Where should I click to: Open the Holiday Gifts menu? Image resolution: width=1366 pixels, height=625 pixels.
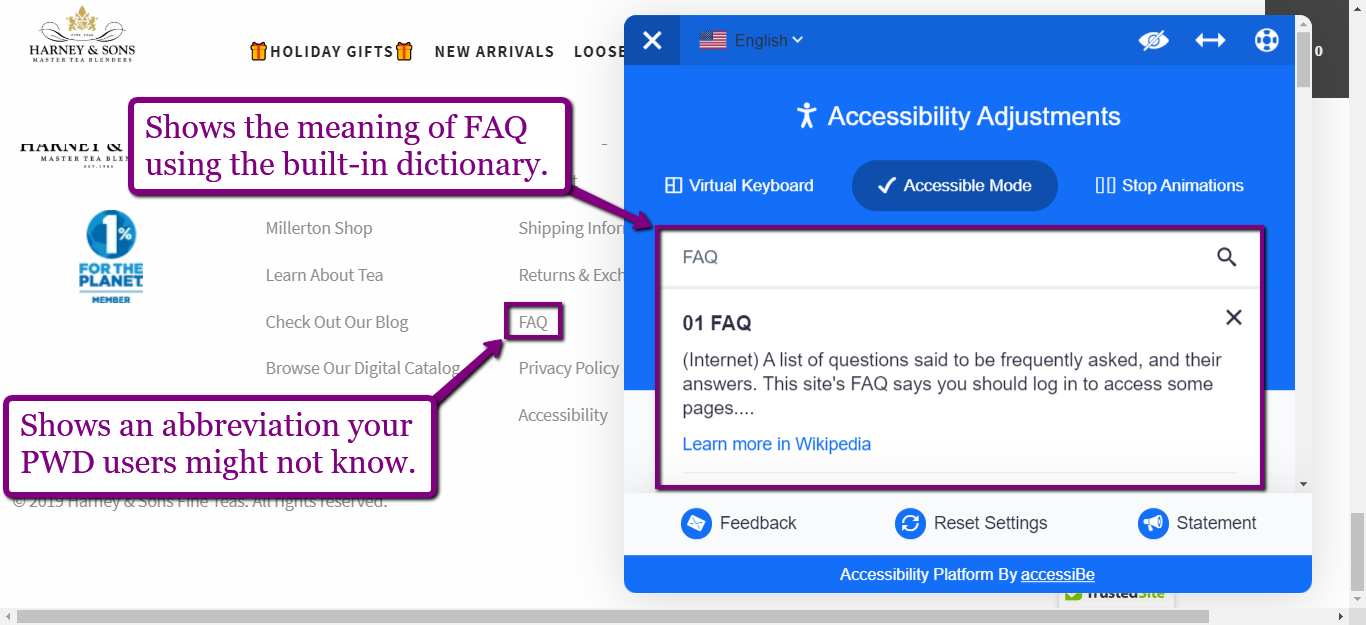(x=331, y=52)
